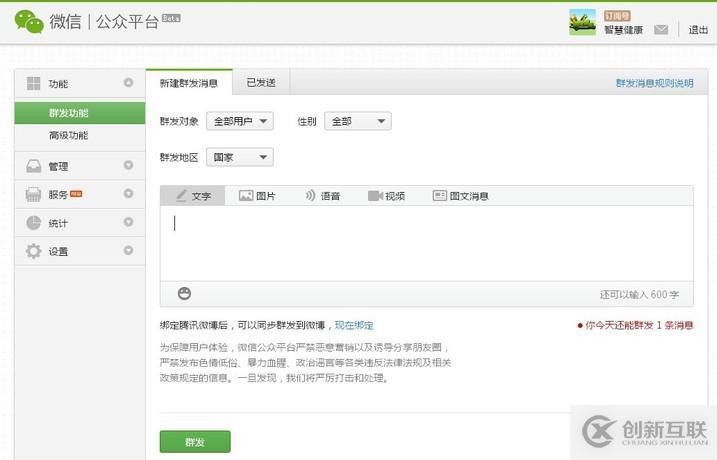This screenshot has width=717, height=460.
Task: Open 高级功能 in the sidebar
Action: pos(68,135)
